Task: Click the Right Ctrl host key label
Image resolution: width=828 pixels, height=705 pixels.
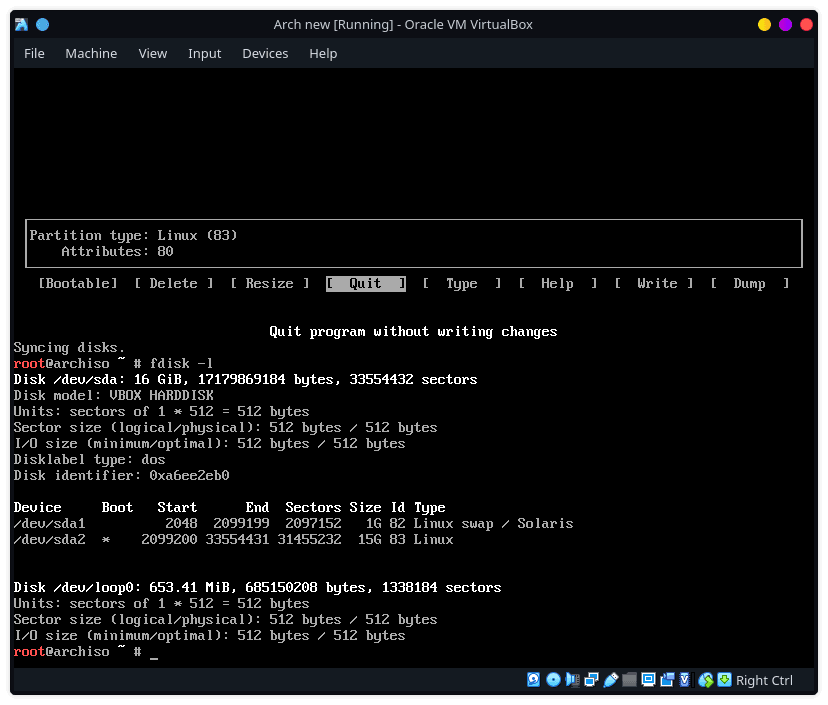Action: (x=764, y=680)
